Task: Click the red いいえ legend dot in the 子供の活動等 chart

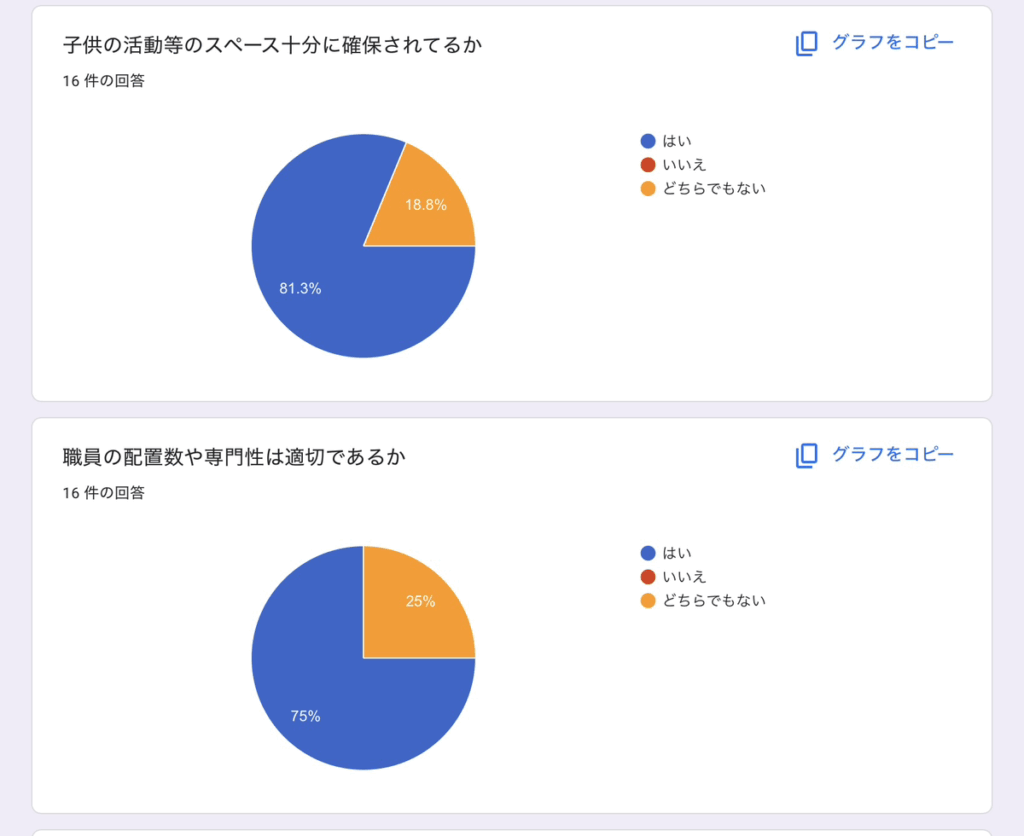Action: 648,164
